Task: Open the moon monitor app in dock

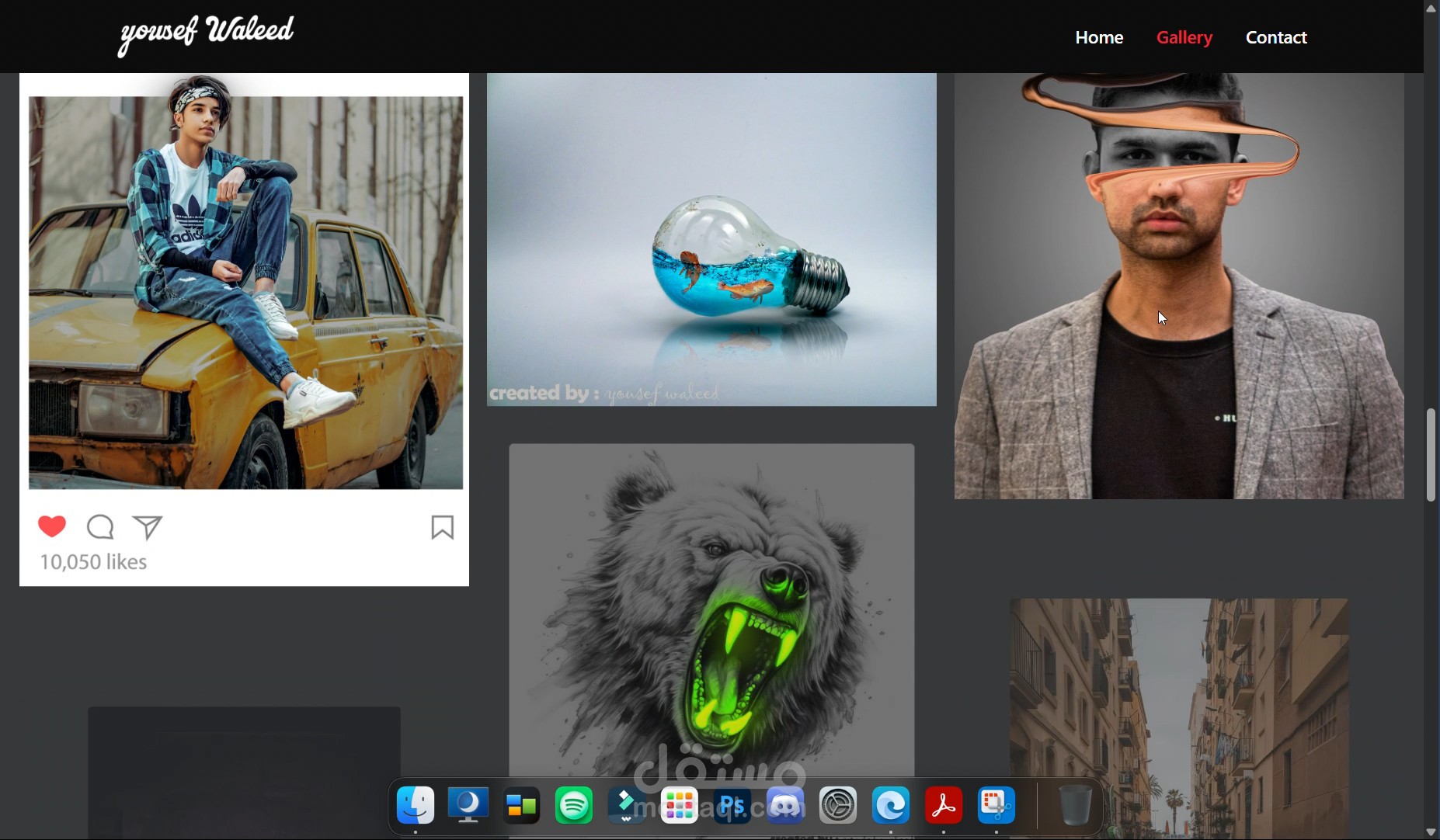Action: point(468,806)
